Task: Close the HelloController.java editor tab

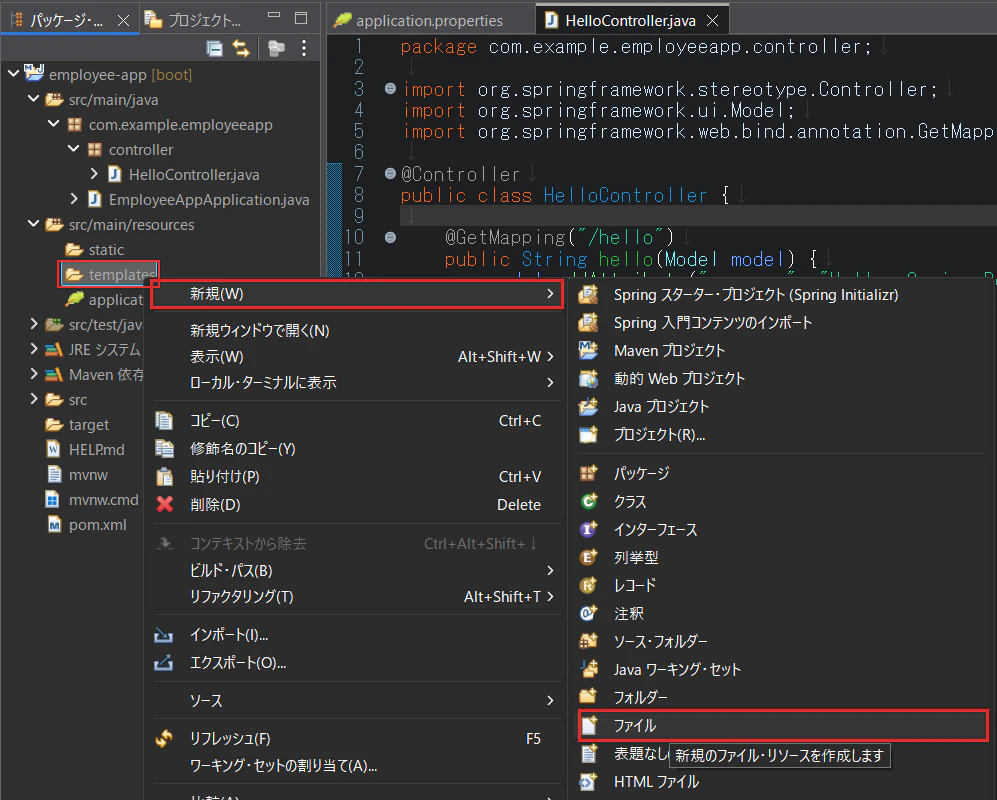Action: click(713, 21)
